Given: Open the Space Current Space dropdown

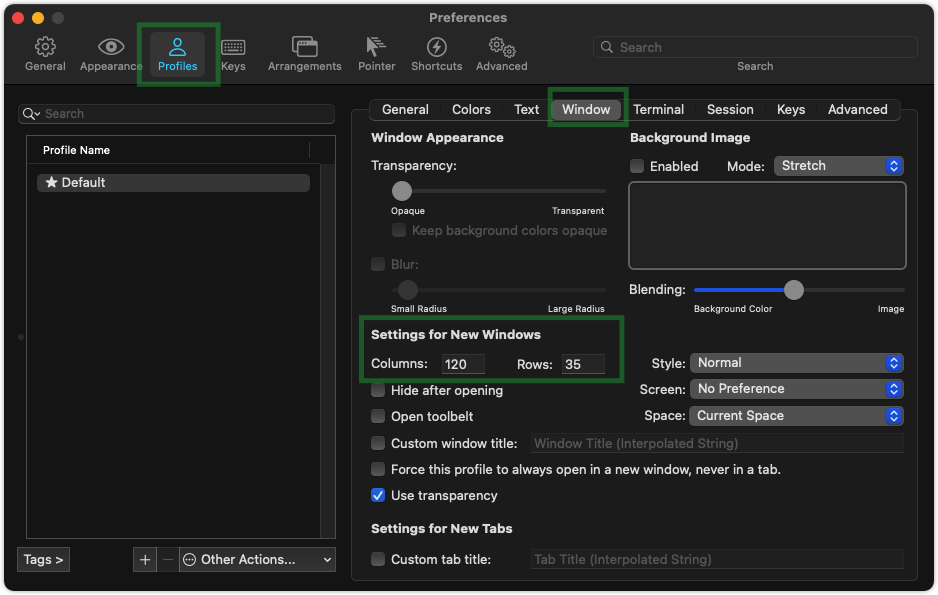Looking at the screenshot, I should pyautogui.click(x=797, y=416).
